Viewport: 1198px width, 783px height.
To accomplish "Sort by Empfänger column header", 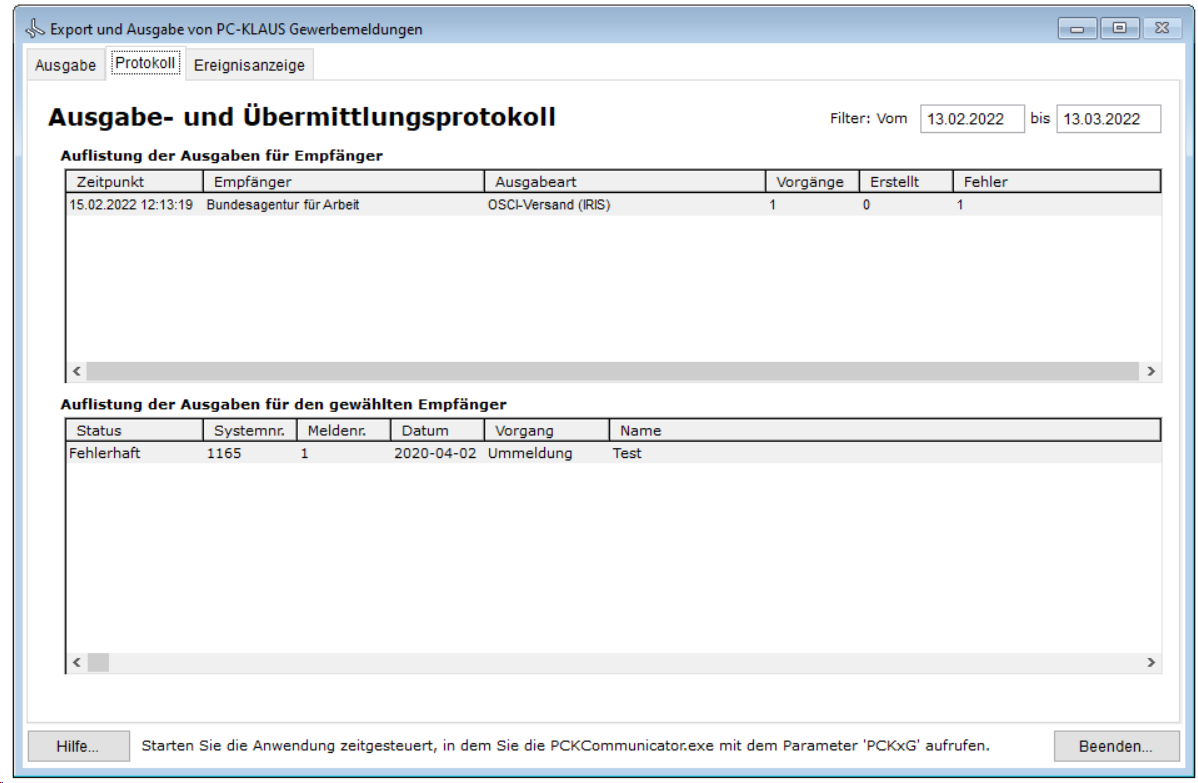I will click(344, 181).
